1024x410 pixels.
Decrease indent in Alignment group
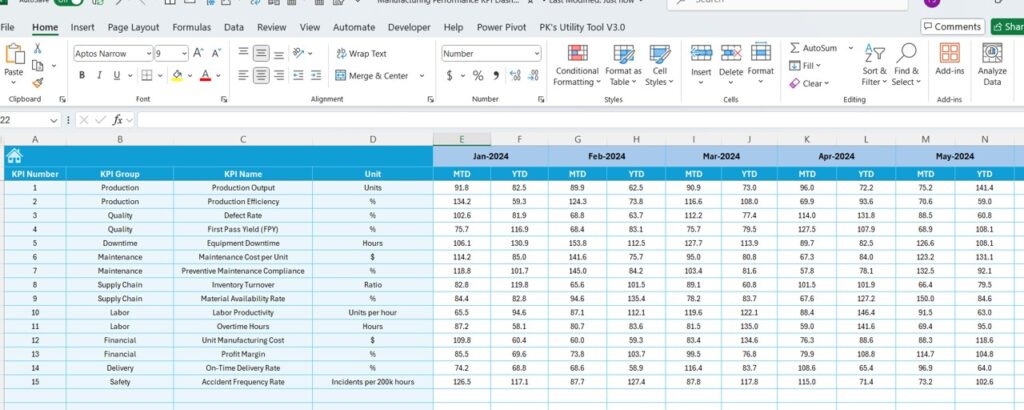(x=298, y=76)
